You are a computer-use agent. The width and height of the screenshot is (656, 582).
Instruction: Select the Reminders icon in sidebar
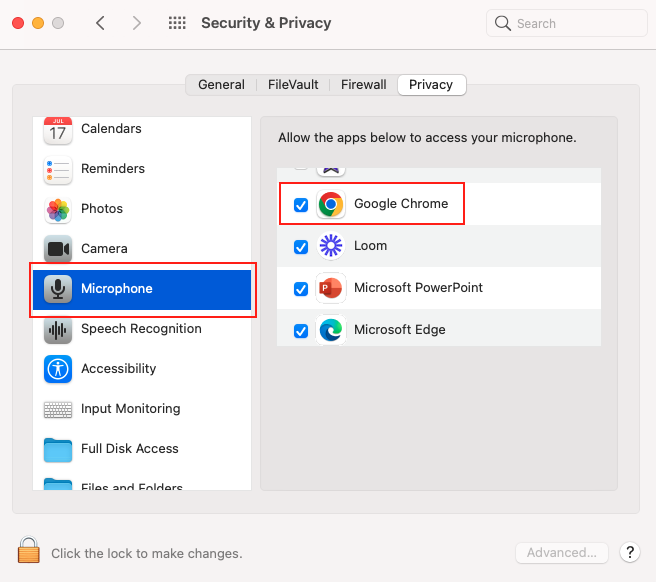point(58,169)
